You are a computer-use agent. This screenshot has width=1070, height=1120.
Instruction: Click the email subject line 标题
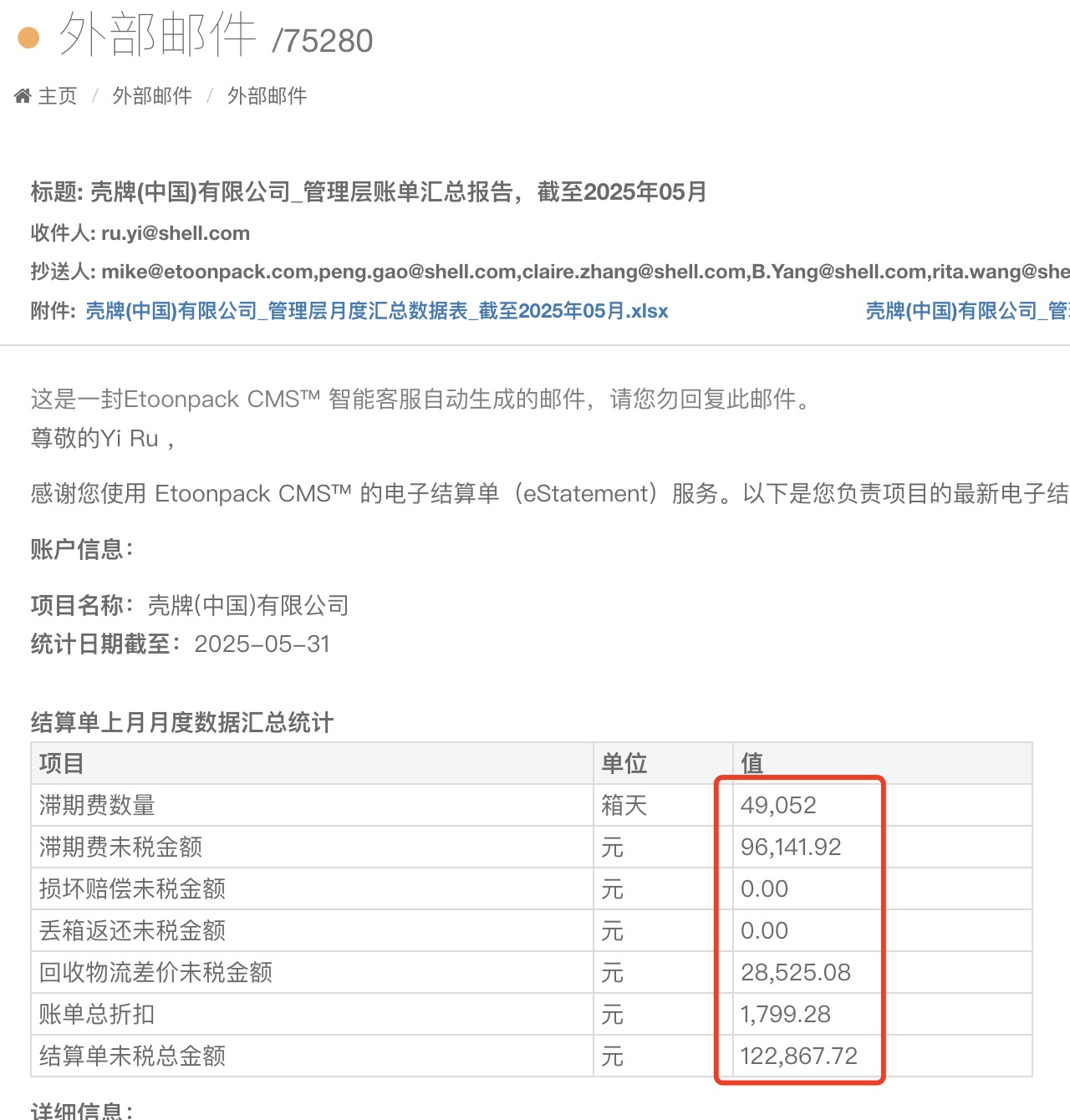[369, 192]
